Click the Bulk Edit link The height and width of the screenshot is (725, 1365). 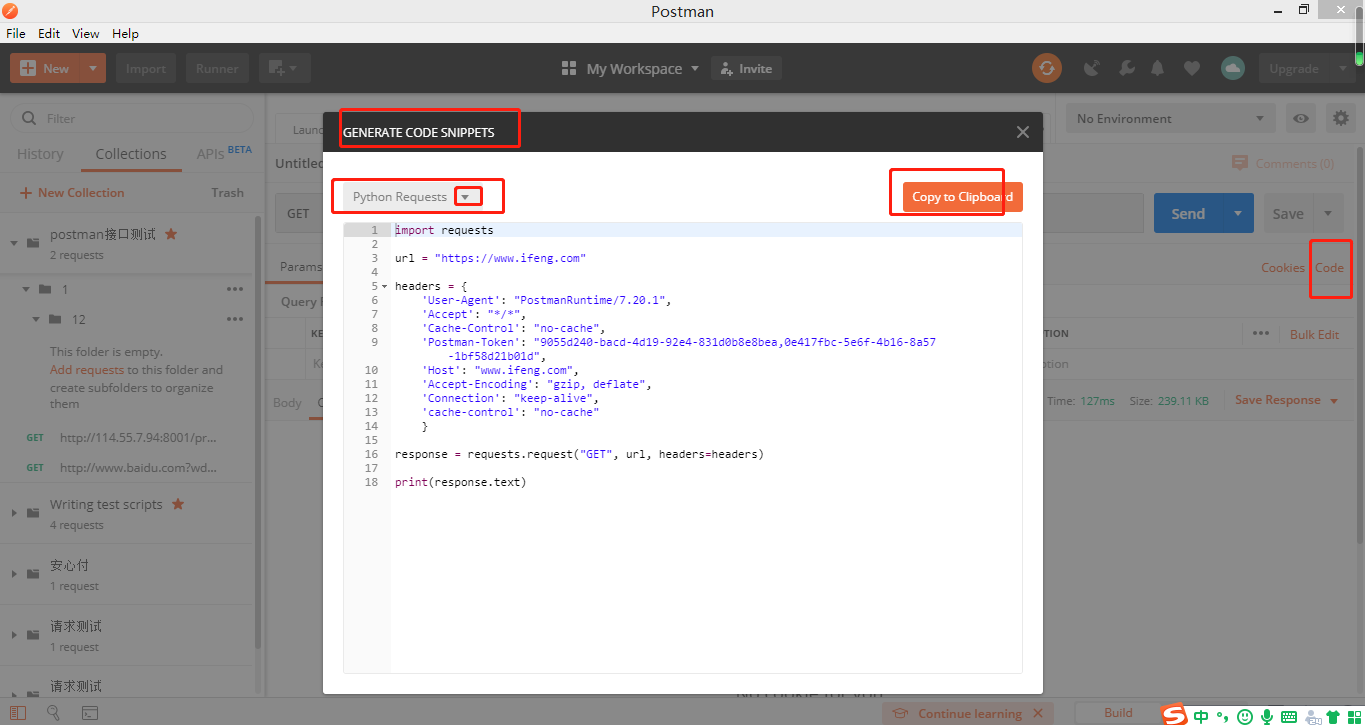[1314, 334]
